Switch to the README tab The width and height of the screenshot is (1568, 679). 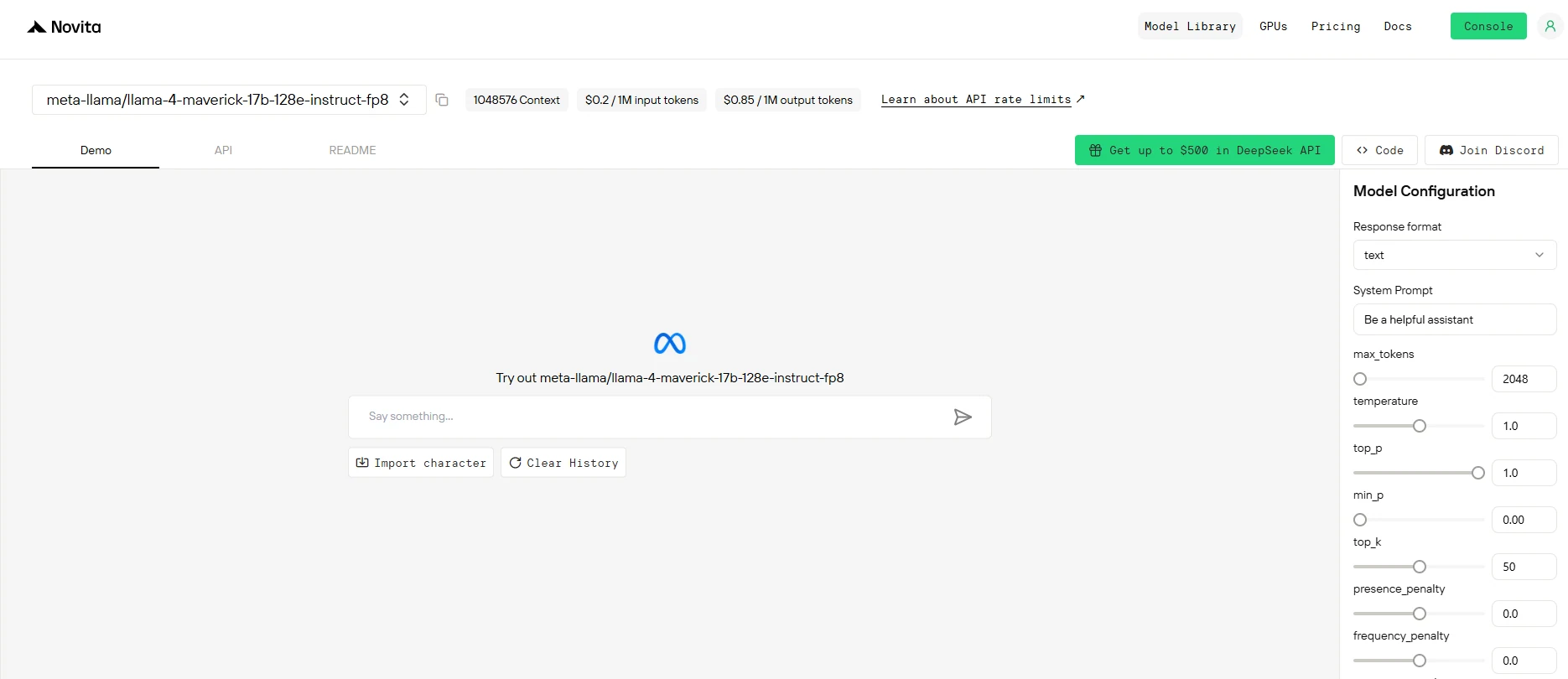(352, 150)
